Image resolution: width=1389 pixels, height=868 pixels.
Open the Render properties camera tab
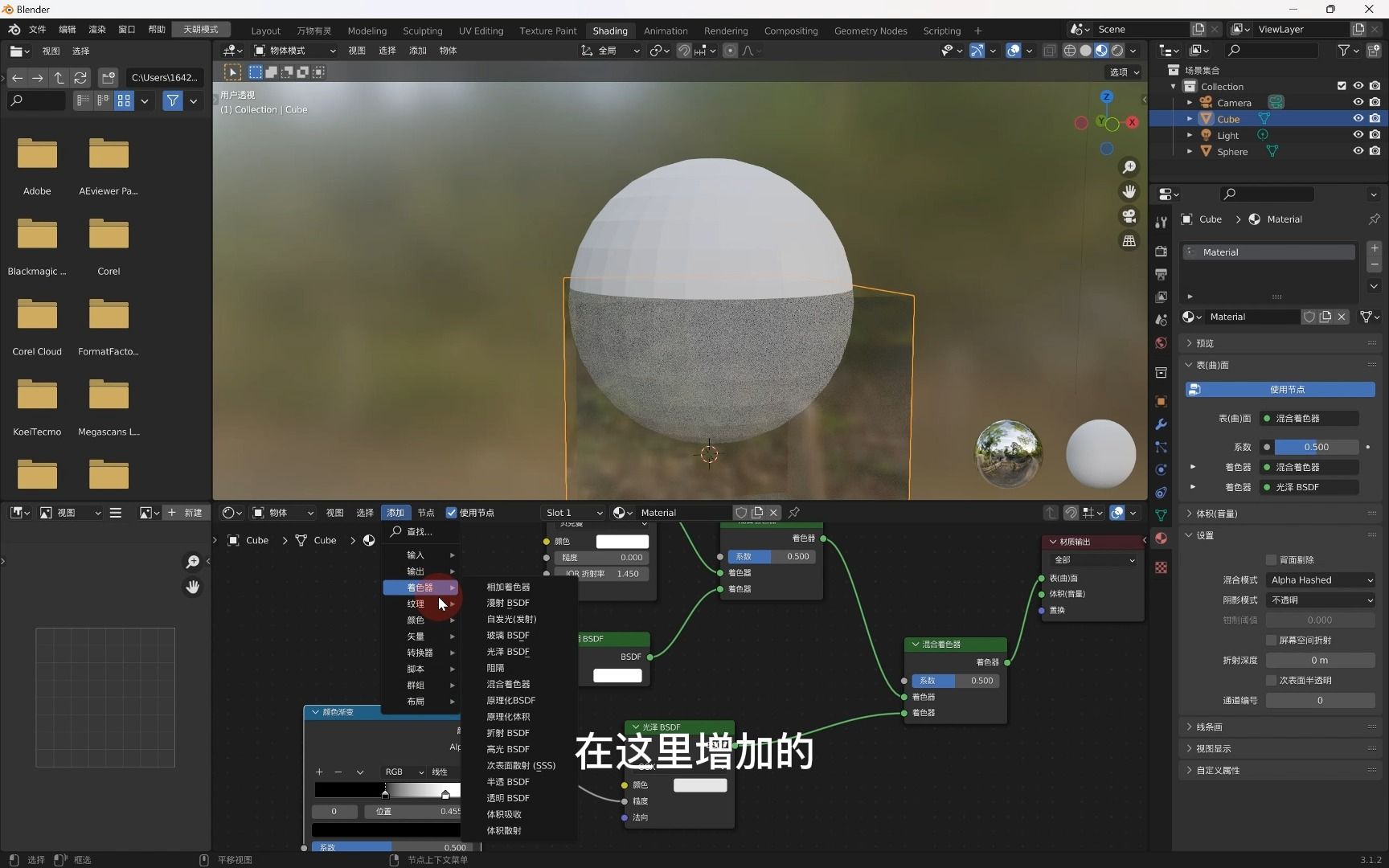click(x=1161, y=250)
